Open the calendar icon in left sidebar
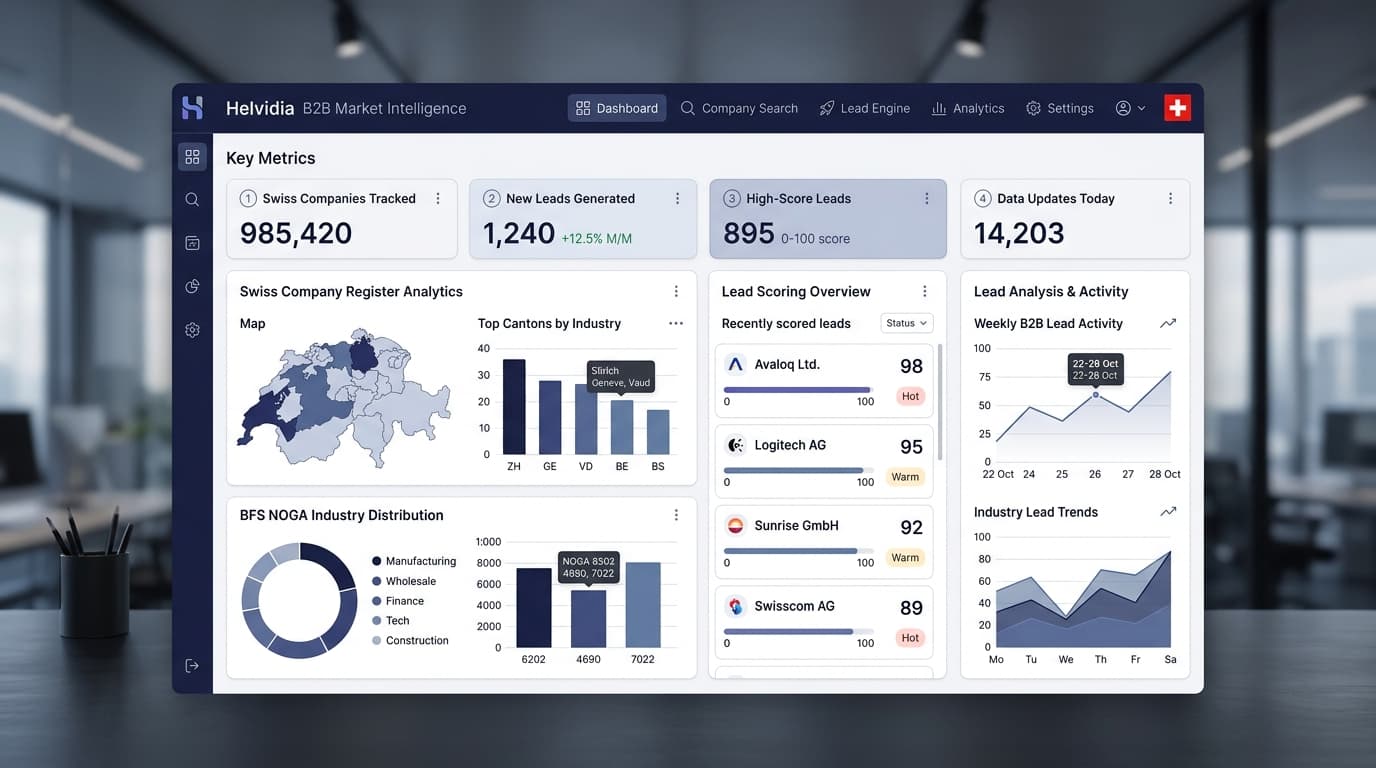Viewport: 1376px width, 768px height. coord(192,243)
